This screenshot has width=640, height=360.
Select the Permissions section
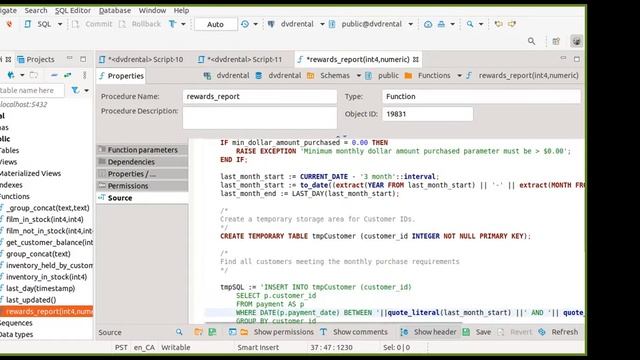pos(142,186)
